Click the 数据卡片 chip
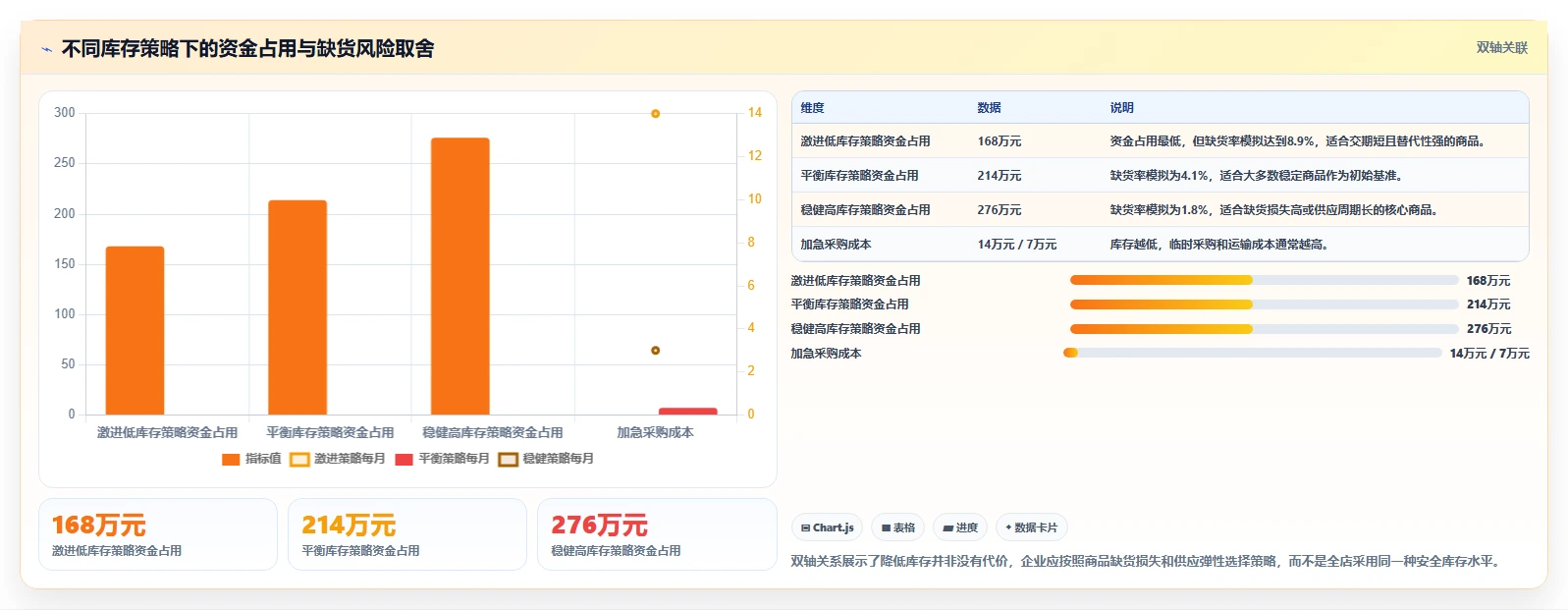1568x610 pixels. [x=1031, y=527]
